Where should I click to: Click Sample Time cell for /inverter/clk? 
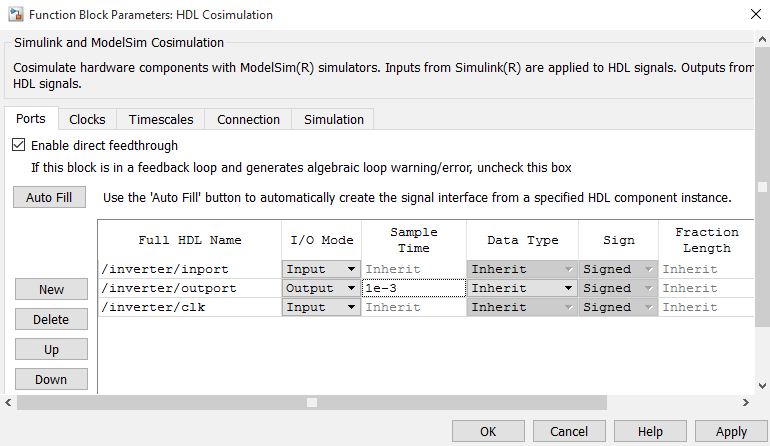point(414,307)
